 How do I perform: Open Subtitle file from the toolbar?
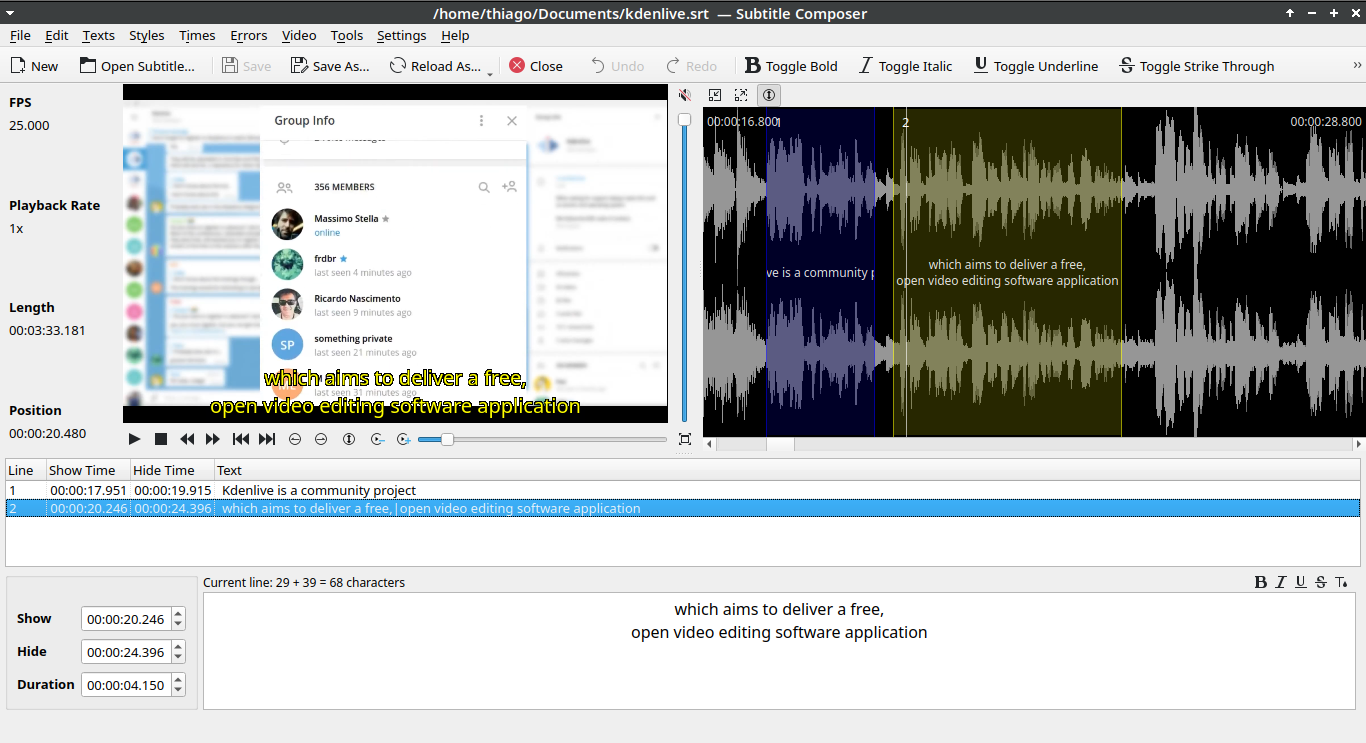[137, 66]
